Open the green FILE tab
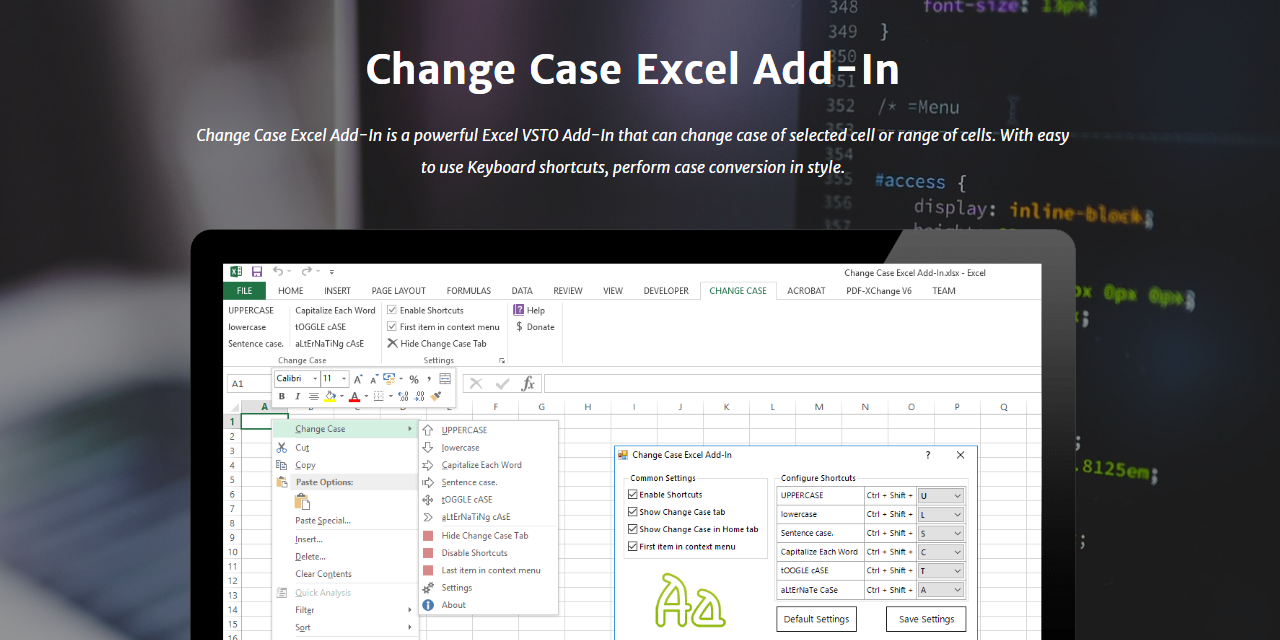Screen dimensions: 1280x640 point(244,291)
